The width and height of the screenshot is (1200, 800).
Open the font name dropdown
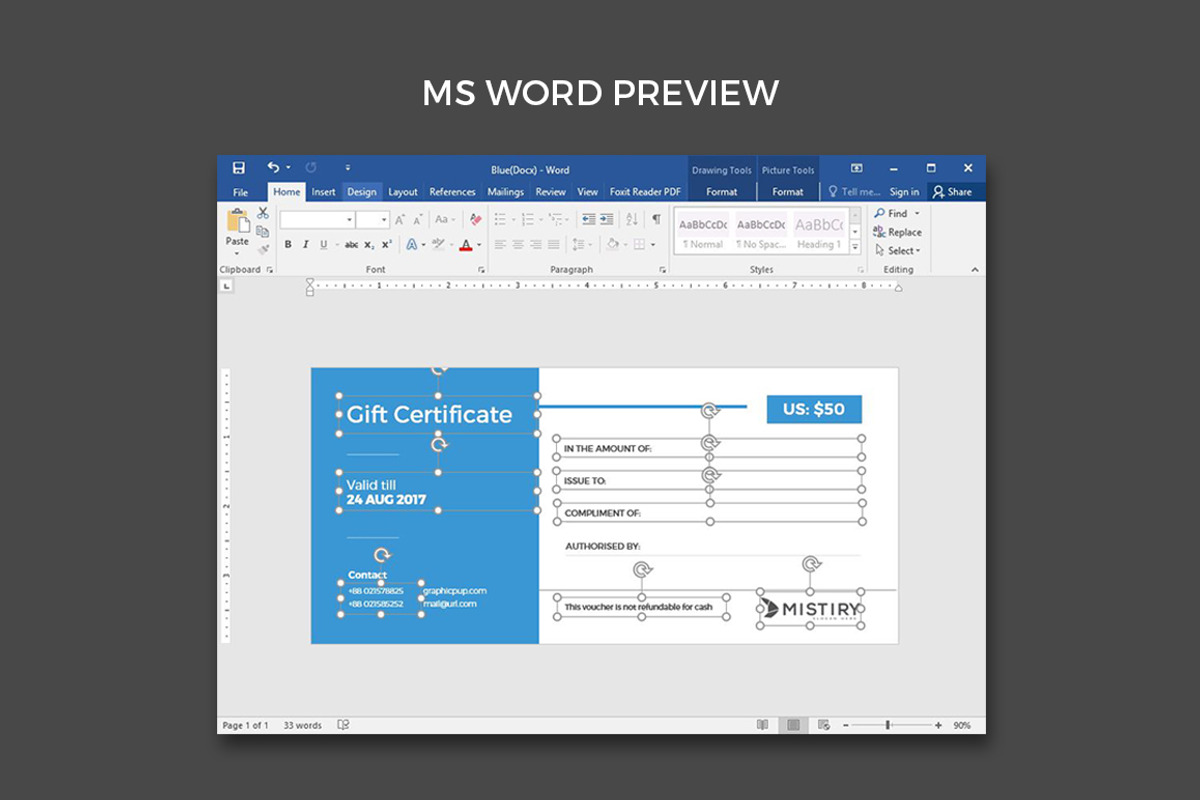point(350,219)
